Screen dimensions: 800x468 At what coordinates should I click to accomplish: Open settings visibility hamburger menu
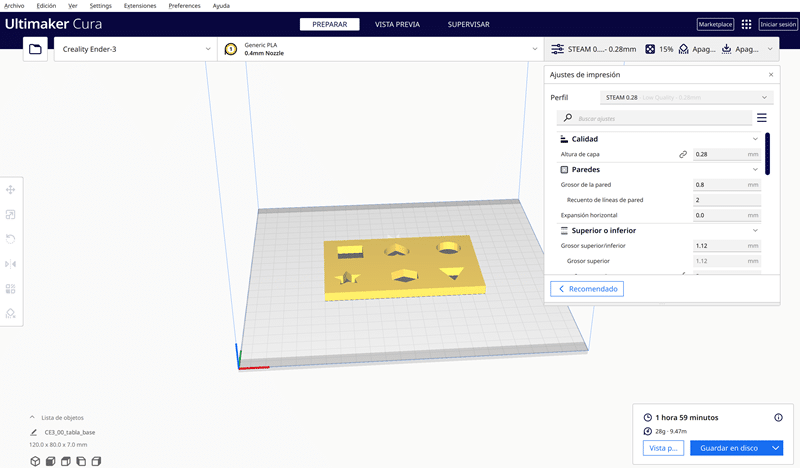pos(762,118)
